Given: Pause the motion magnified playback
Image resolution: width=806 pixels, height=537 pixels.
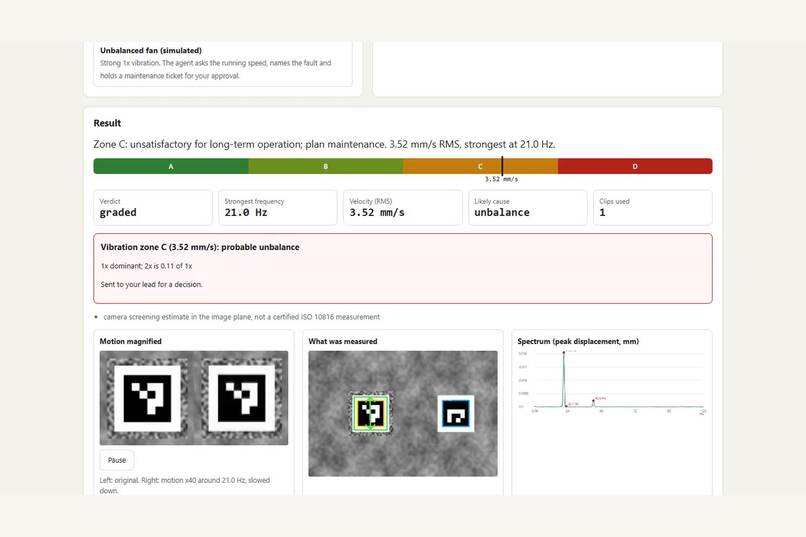Looking at the screenshot, I should pos(117,460).
